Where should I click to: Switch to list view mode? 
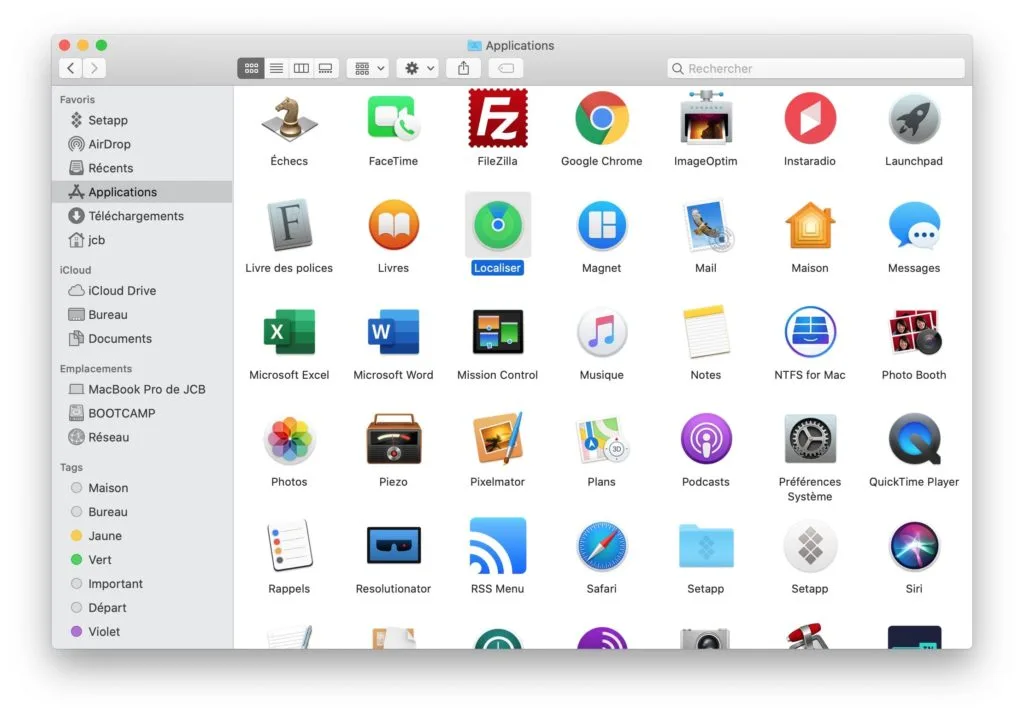coord(276,68)
